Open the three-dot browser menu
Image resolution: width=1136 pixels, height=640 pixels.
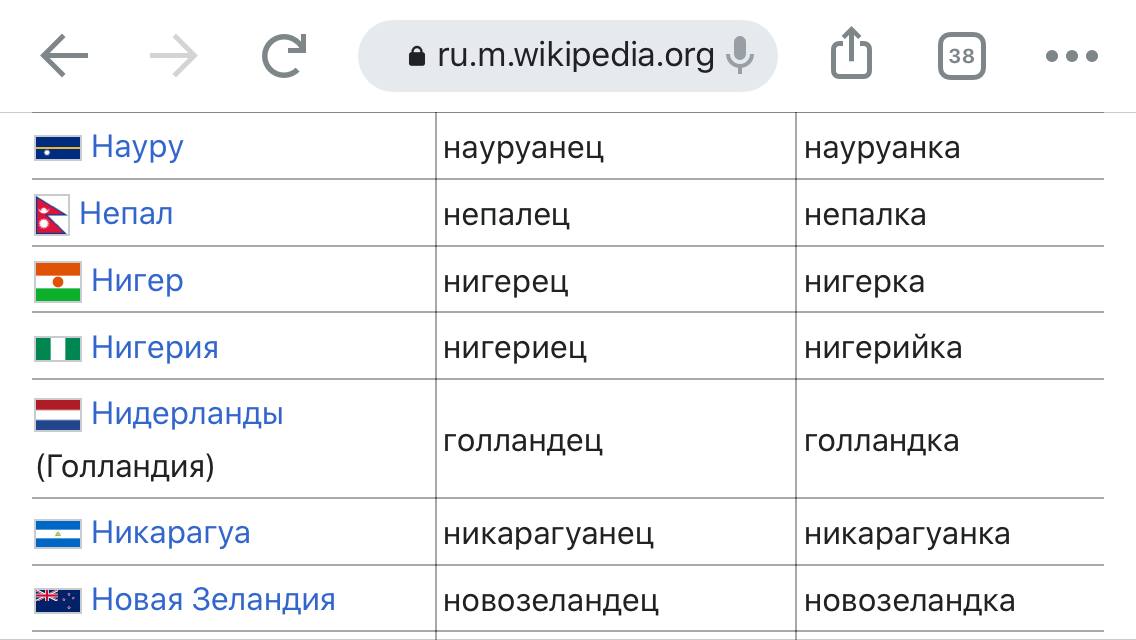(x=1072, y=56)
